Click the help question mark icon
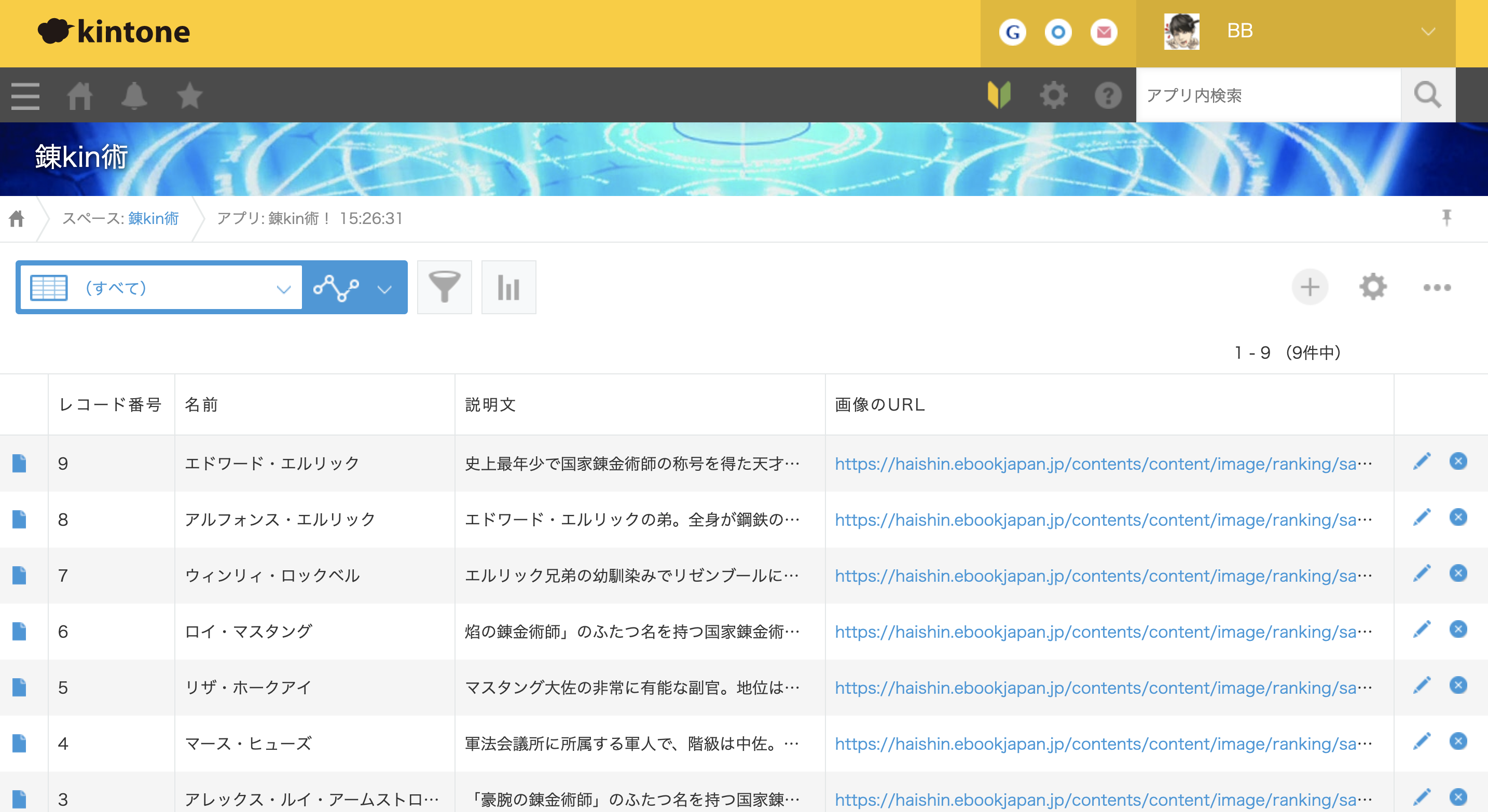Screen dimensions: 1488x812 (1108, 95)
